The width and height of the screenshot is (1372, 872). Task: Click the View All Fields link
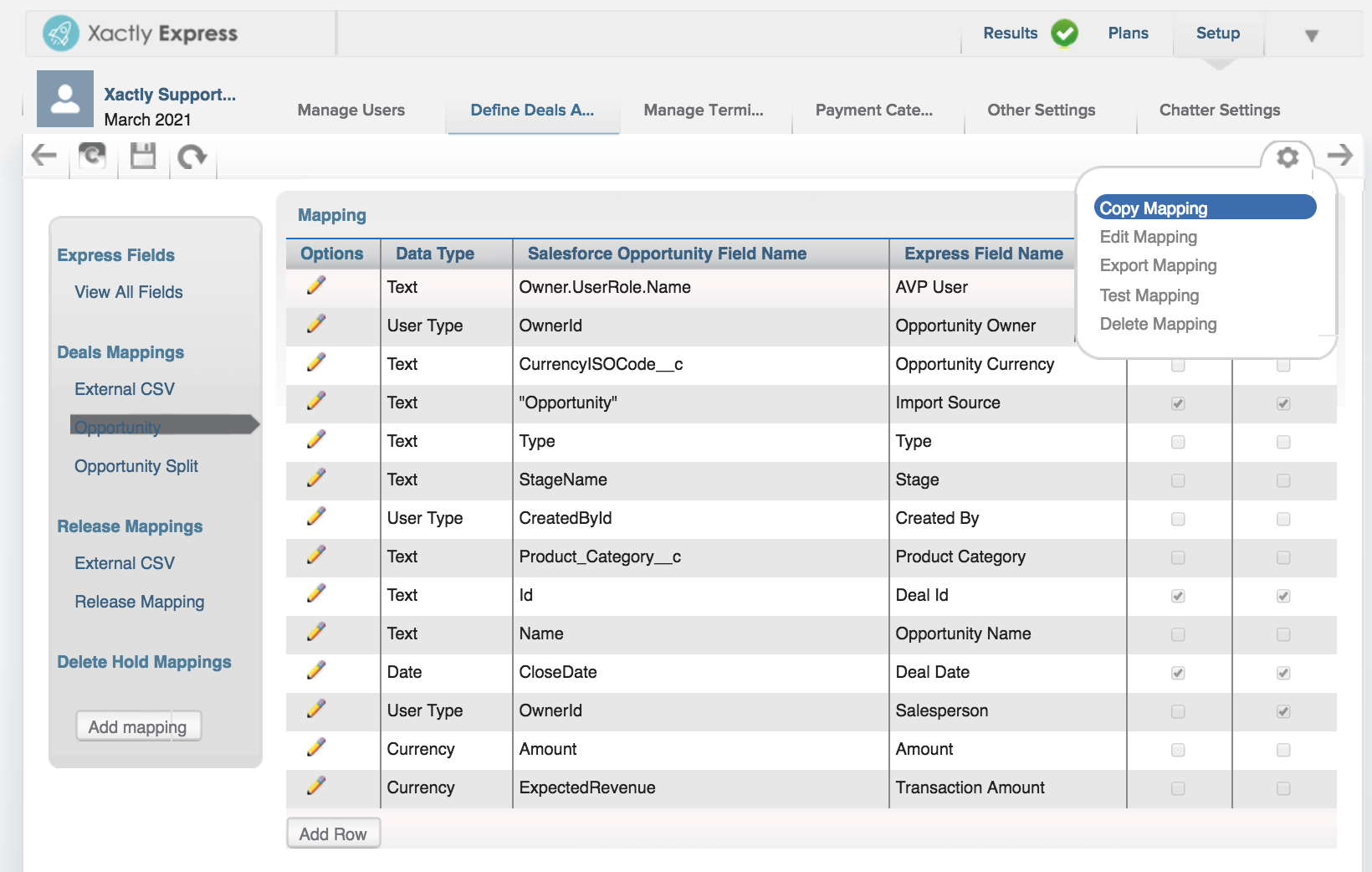click(x=129, y=292)
